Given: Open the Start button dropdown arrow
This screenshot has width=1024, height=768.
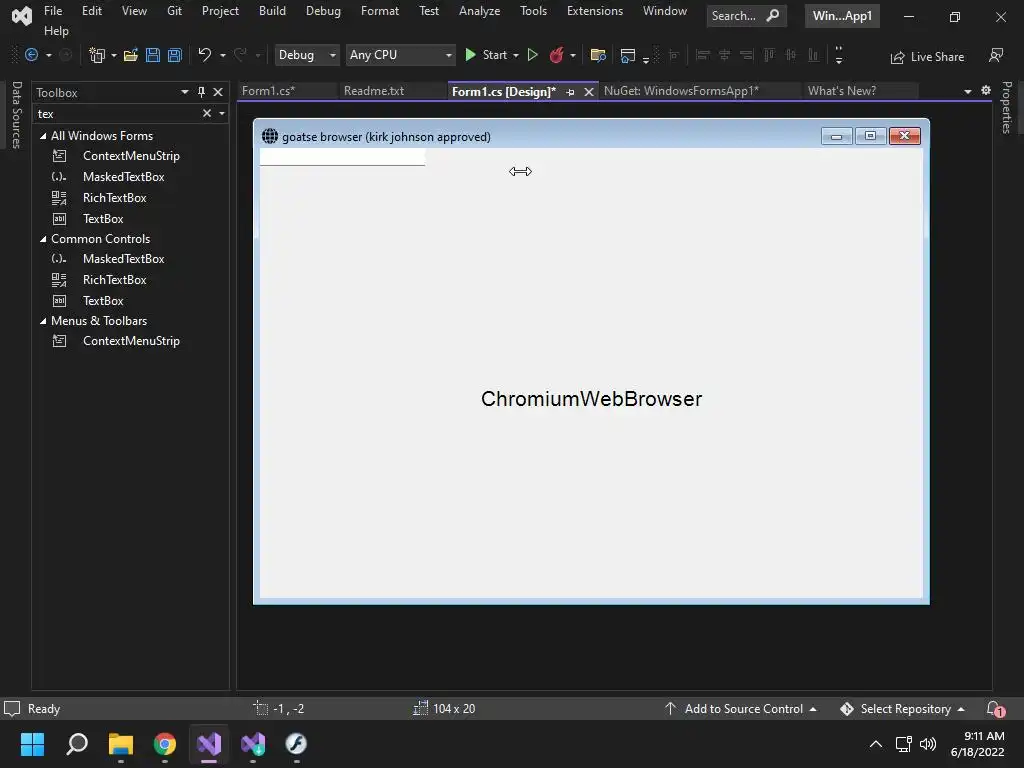Looking at the screenshot, I should (516, 56).
